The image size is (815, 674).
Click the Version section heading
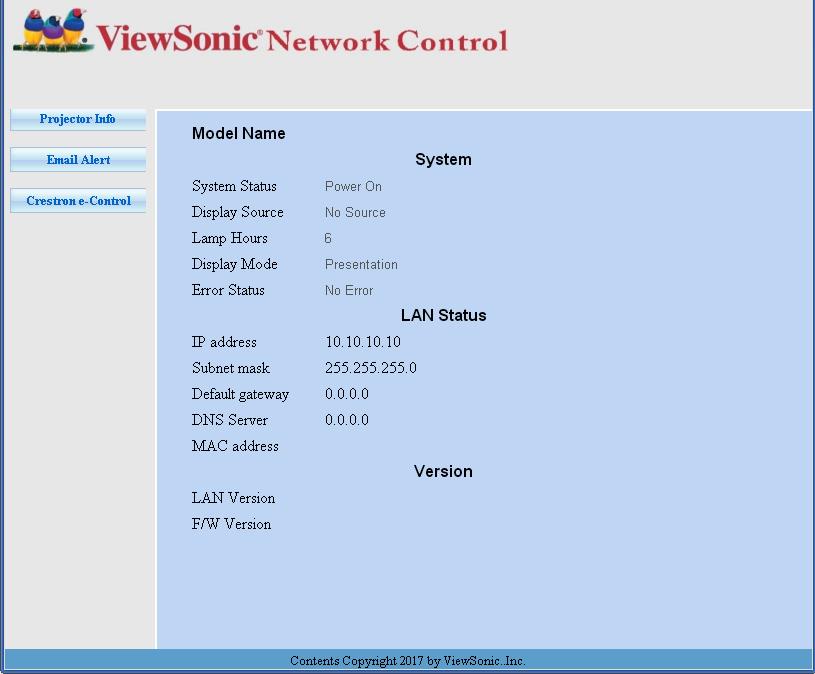click(443, 471)
